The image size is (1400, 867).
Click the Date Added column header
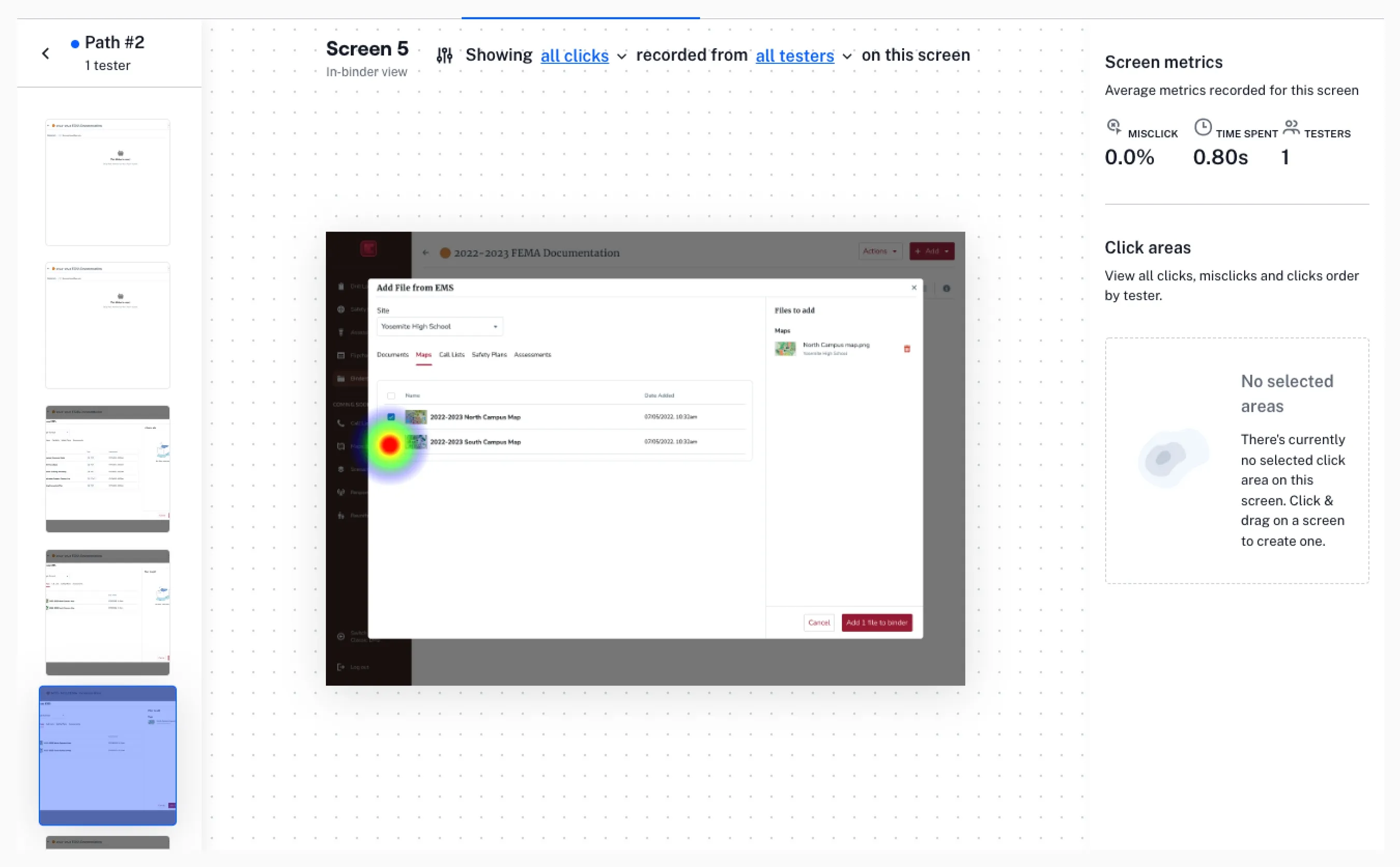(659, 395)
